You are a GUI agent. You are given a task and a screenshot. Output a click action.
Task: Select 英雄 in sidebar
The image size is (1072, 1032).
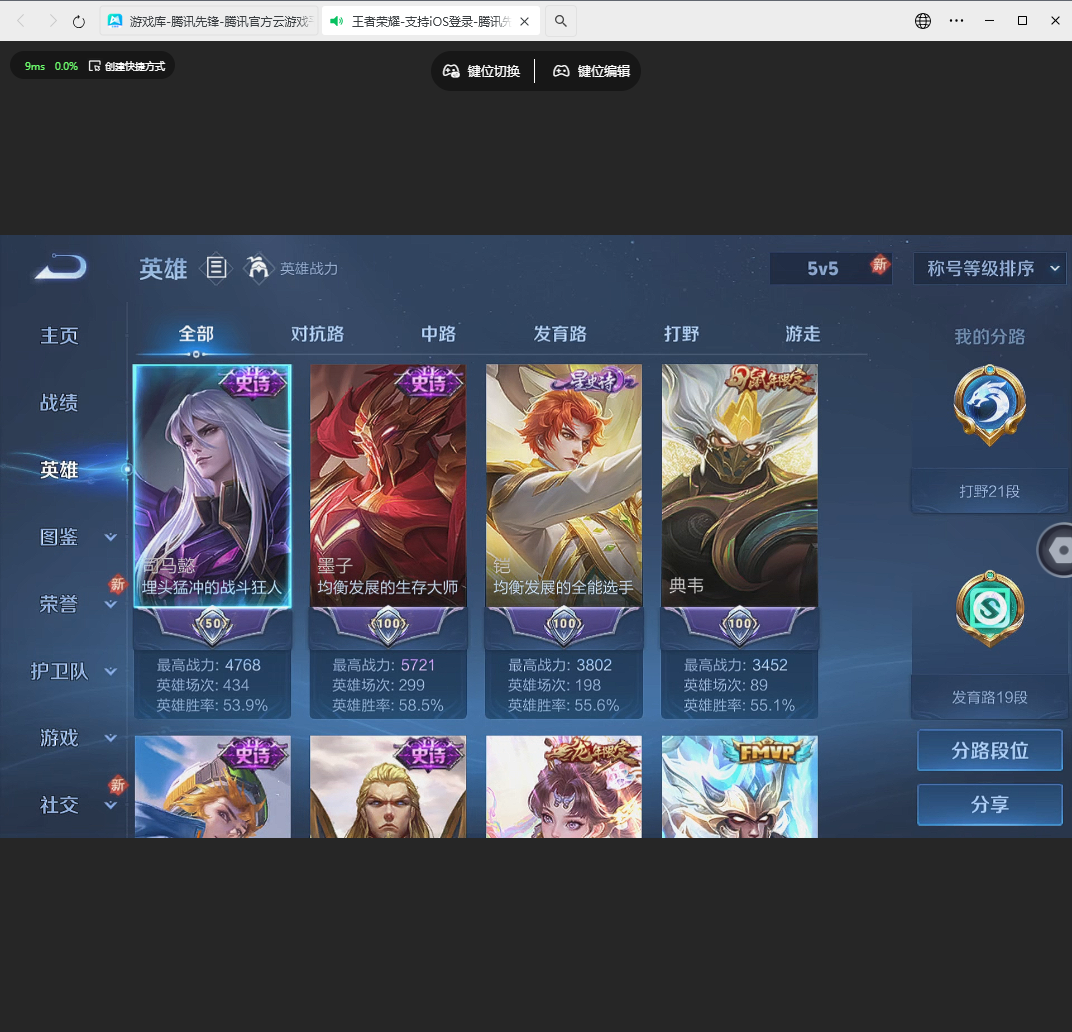coord(59,470)
